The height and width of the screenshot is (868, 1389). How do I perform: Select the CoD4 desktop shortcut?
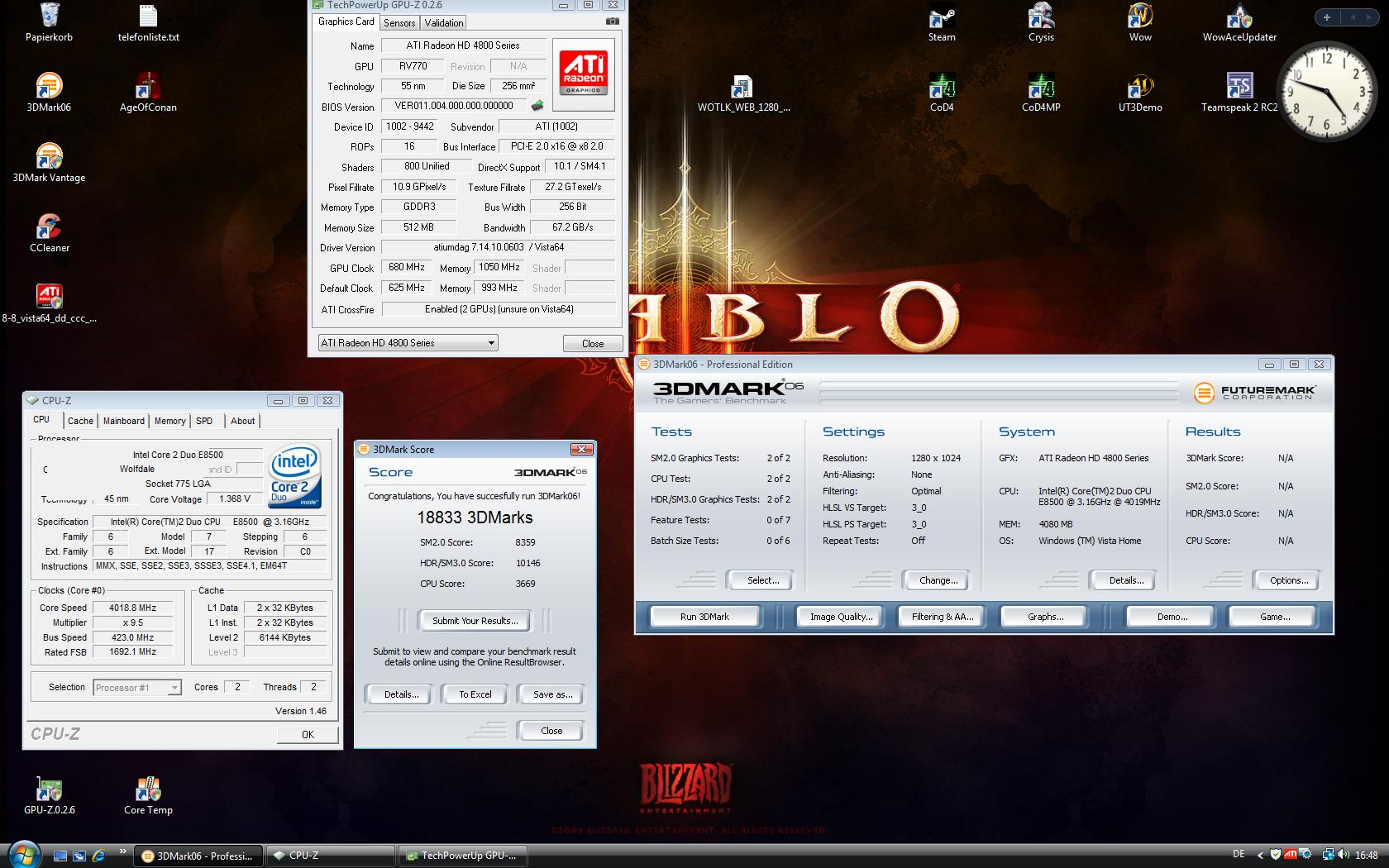[942, 92]
